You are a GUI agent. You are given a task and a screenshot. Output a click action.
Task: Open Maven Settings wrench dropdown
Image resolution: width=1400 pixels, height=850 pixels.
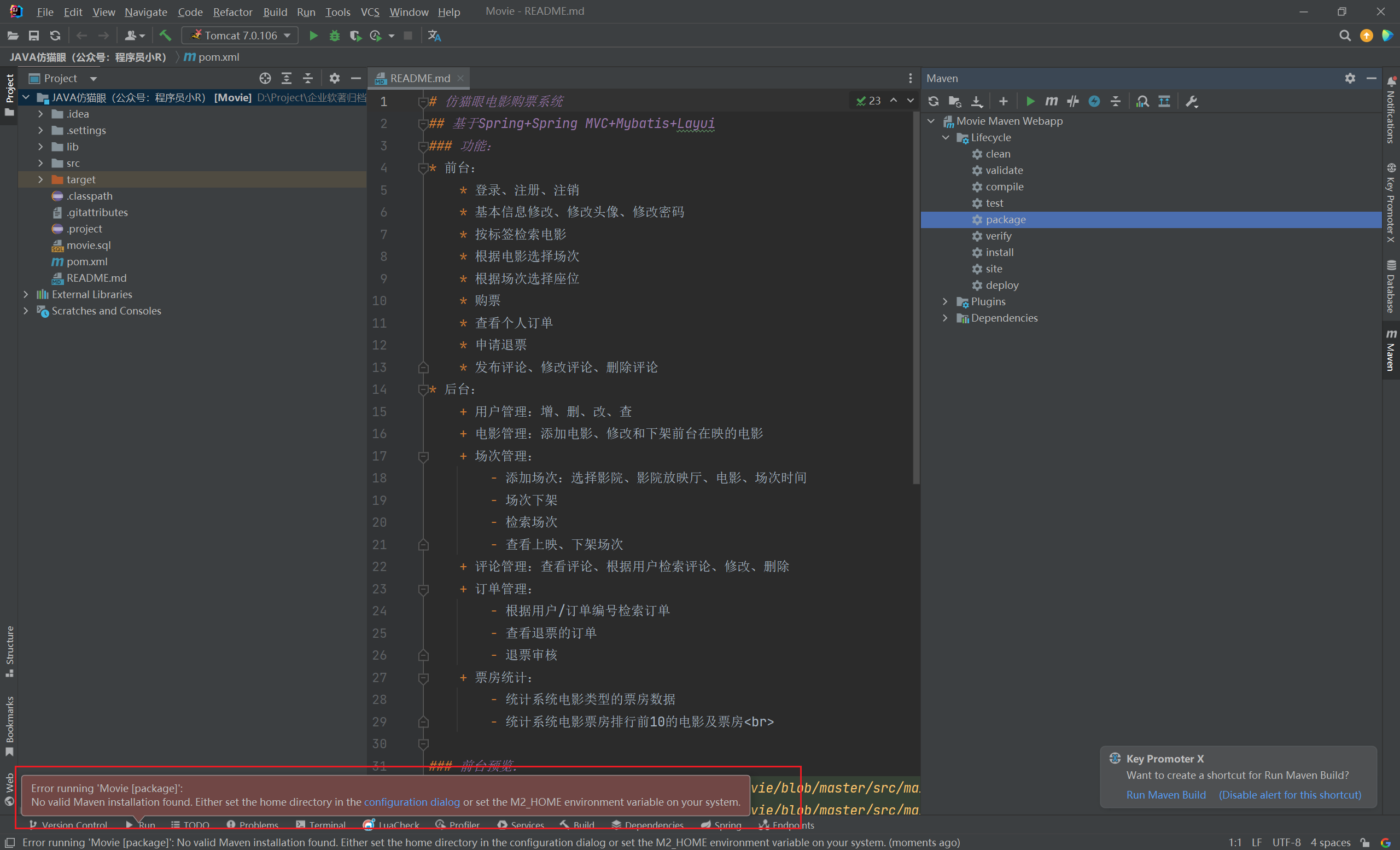pos(1192,101)
